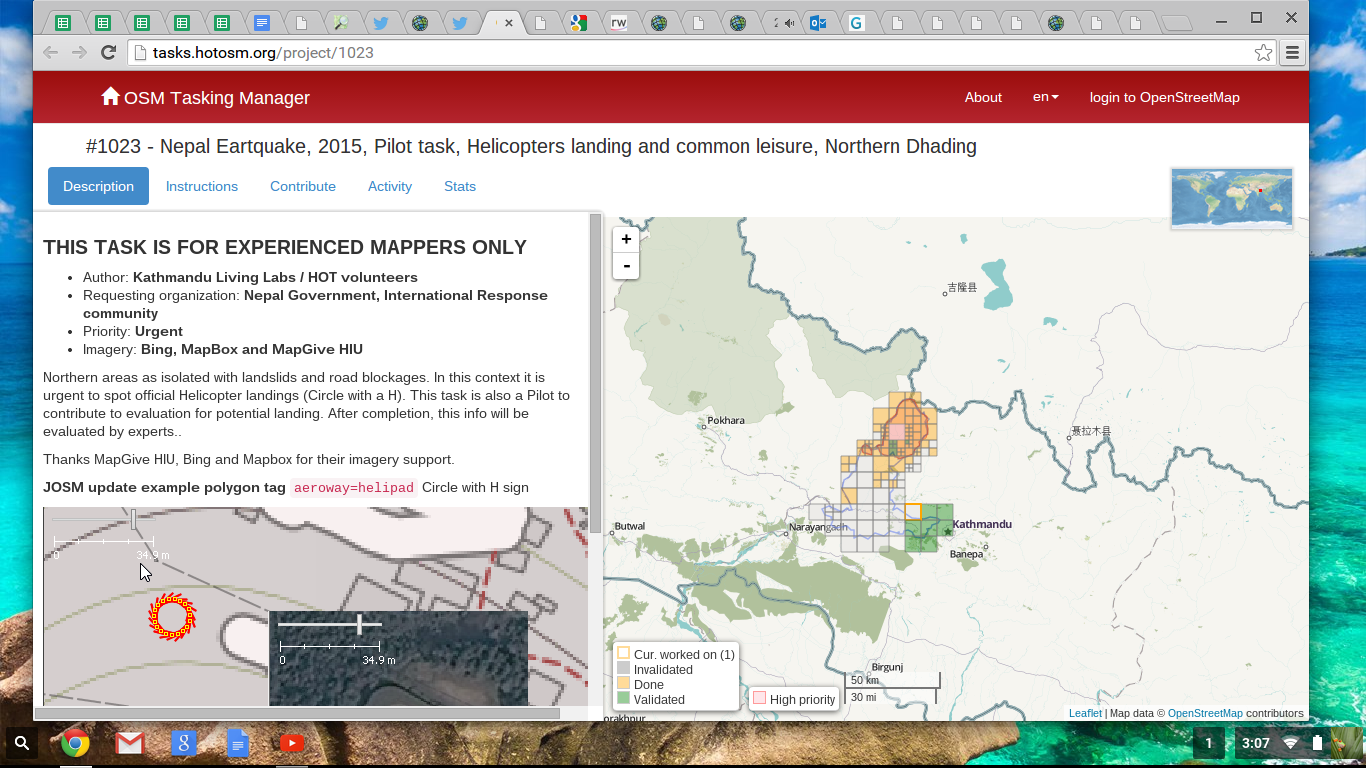Click the Validated legend swatch
1366x768 pixels.
point(623,698)
